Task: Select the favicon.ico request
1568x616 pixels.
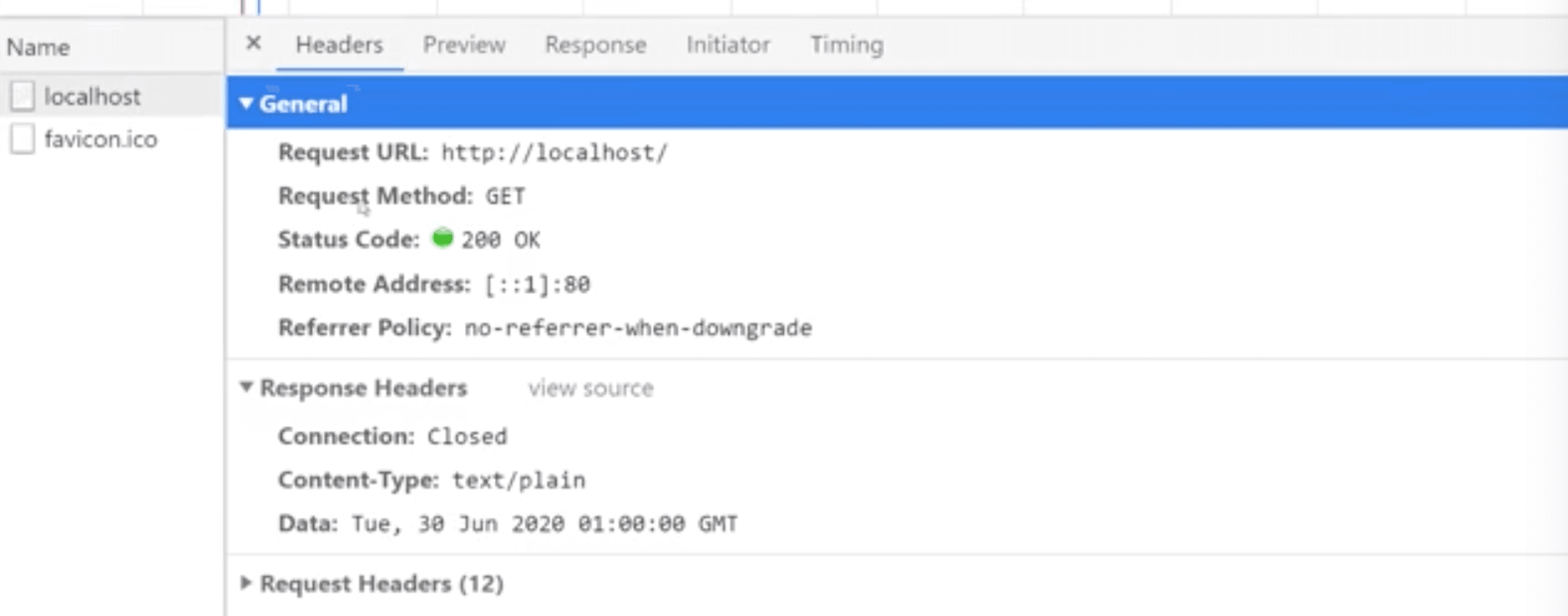Action: tap(100, 140)
